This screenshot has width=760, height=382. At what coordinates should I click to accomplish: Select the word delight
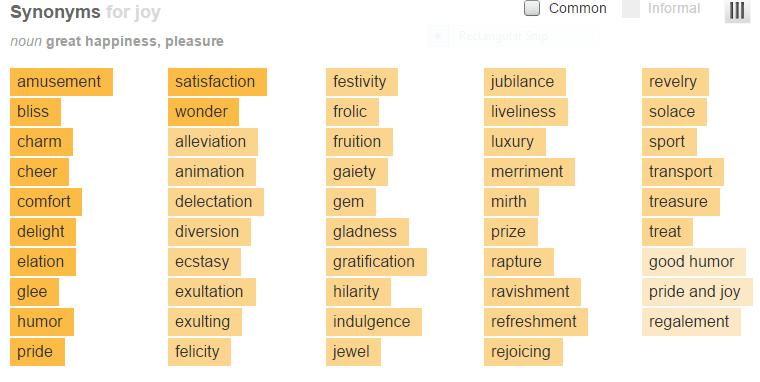click(43, 232)
